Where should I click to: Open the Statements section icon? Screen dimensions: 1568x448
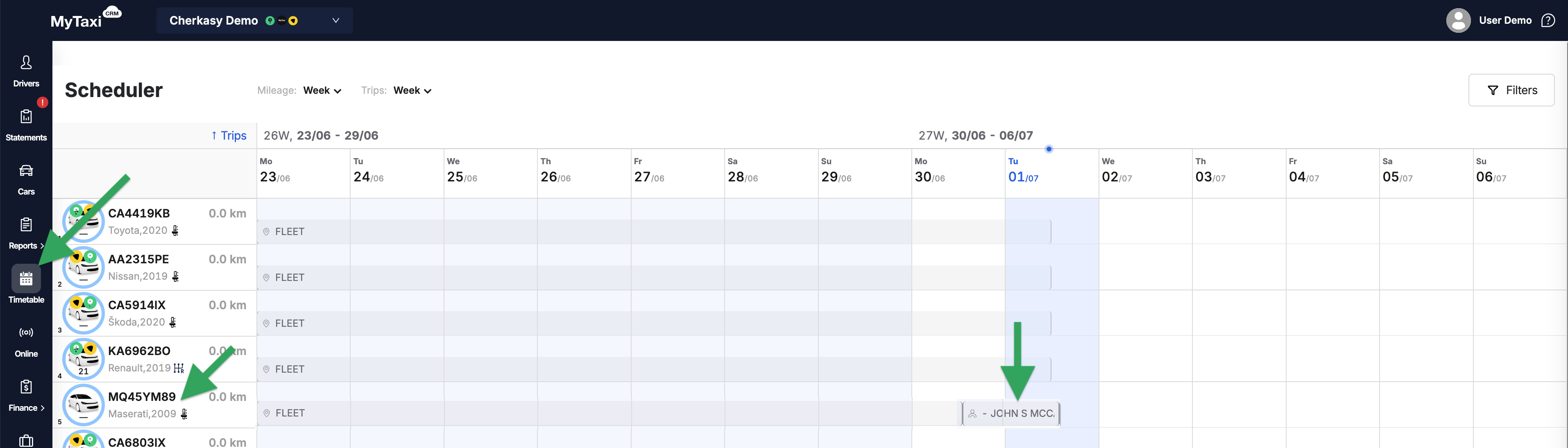click(x=26, y=116)
